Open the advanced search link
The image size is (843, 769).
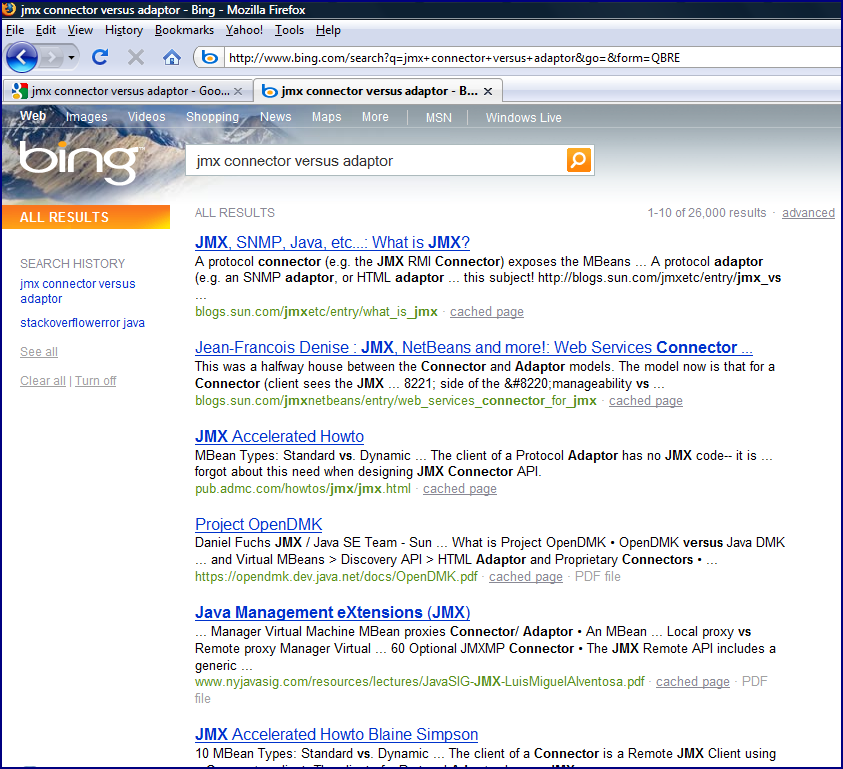point(808,213)
